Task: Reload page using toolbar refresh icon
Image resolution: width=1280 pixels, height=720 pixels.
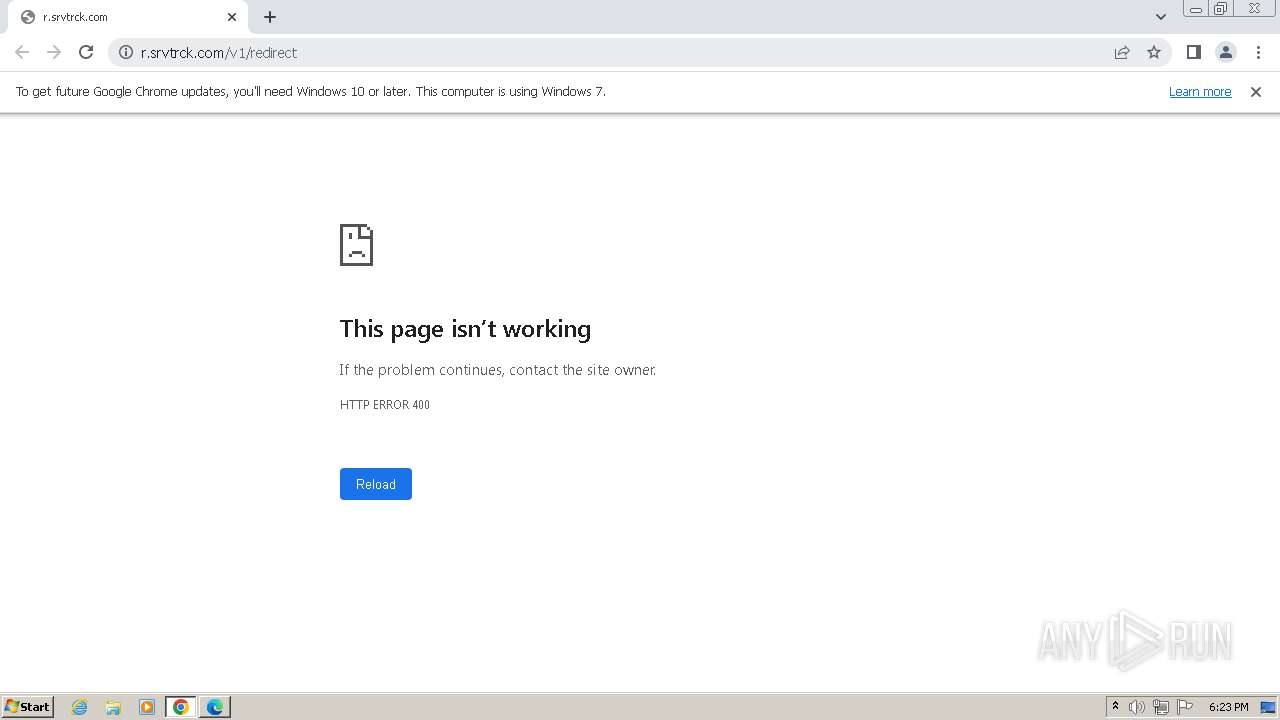Action: pyautogui.click(x=86, y=52)
